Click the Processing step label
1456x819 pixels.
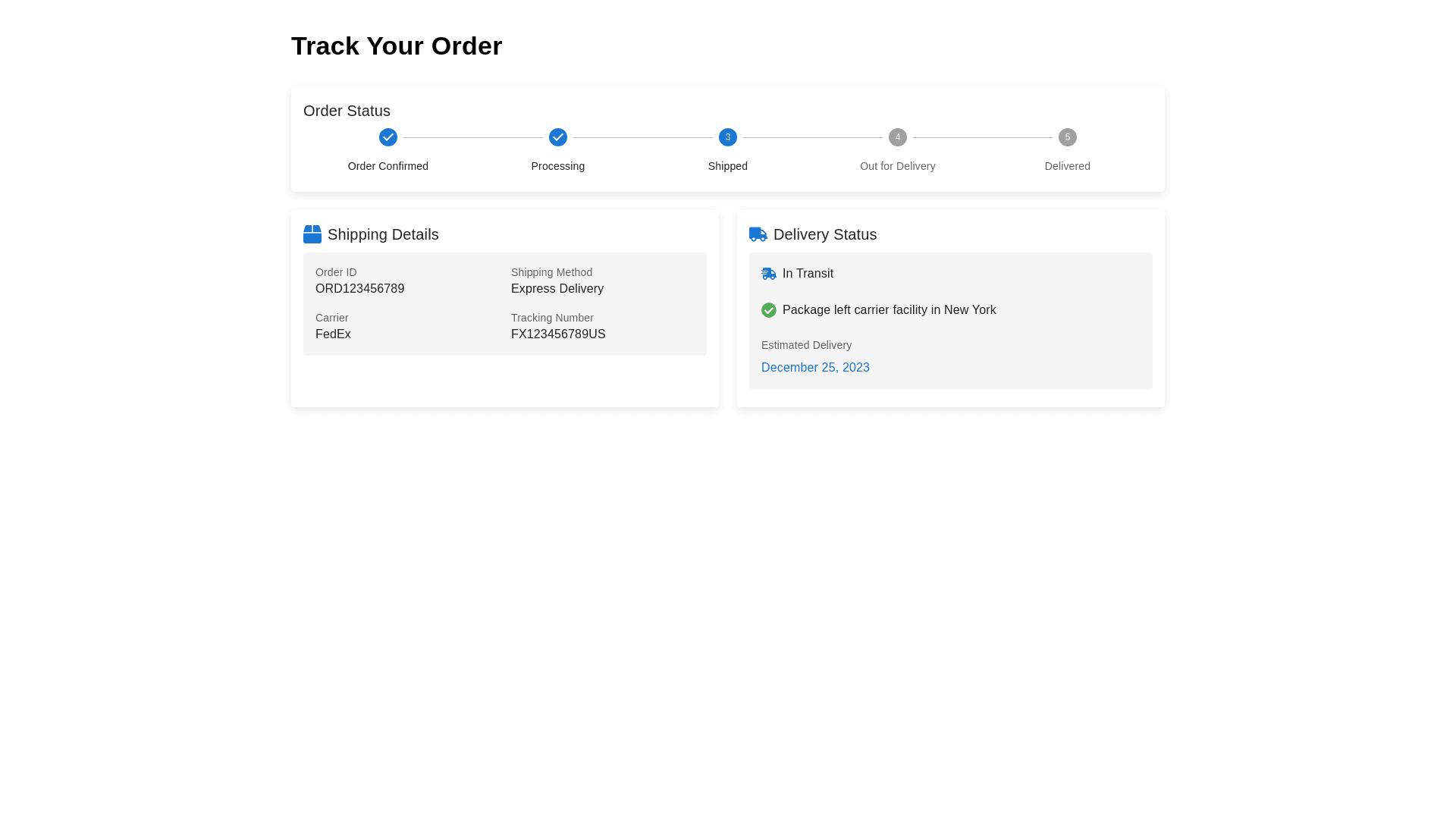(557, 166)
